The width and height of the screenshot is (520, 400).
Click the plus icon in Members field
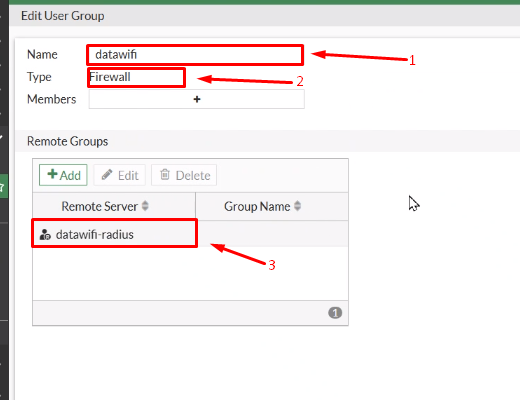click(x=197, y=99)
